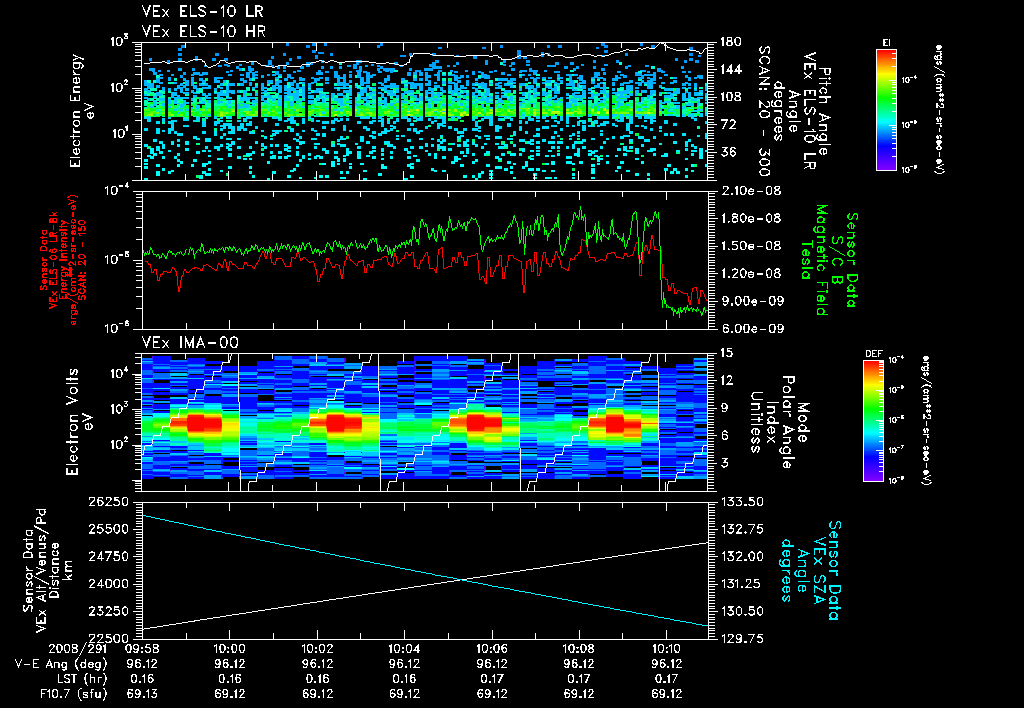Click the 15 polar angle index tick

(x=726, y=353)
